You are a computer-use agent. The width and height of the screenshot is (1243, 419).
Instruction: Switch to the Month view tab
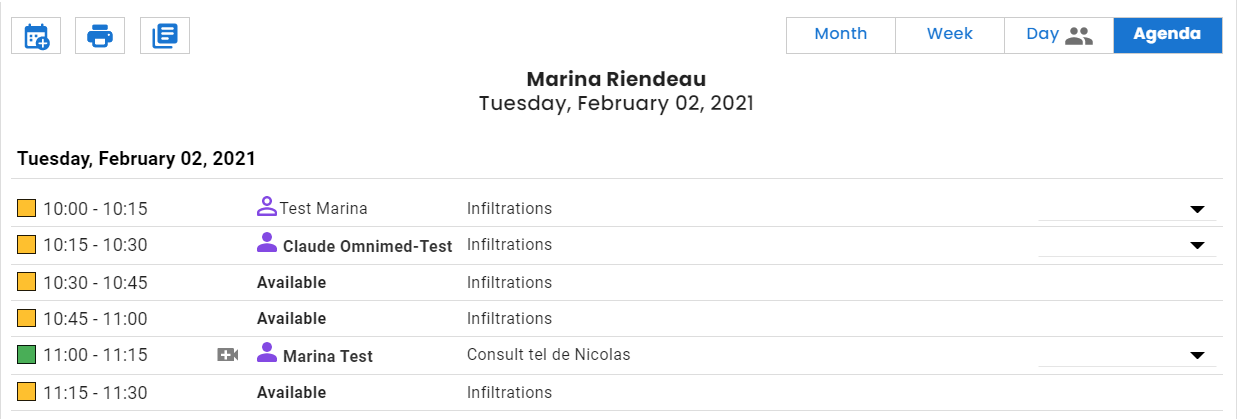(x=841, y=35)
